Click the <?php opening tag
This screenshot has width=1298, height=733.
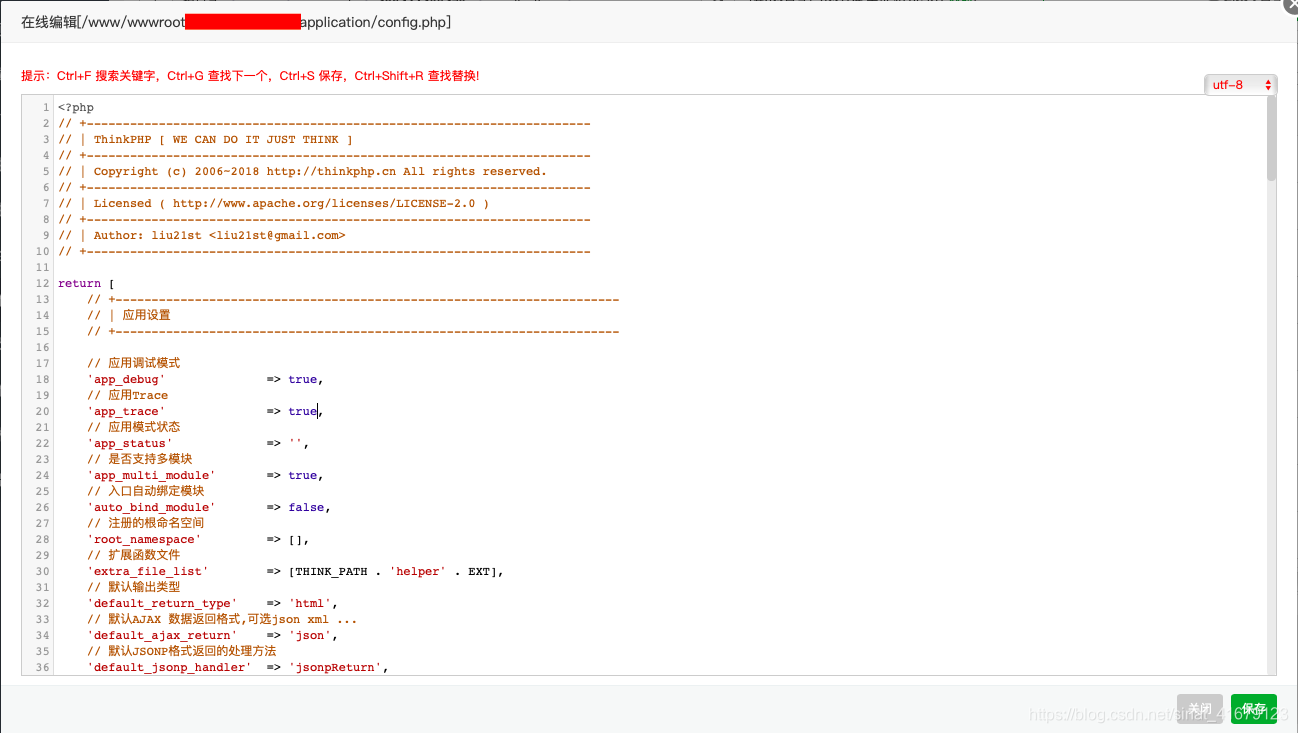pos(76,107)
